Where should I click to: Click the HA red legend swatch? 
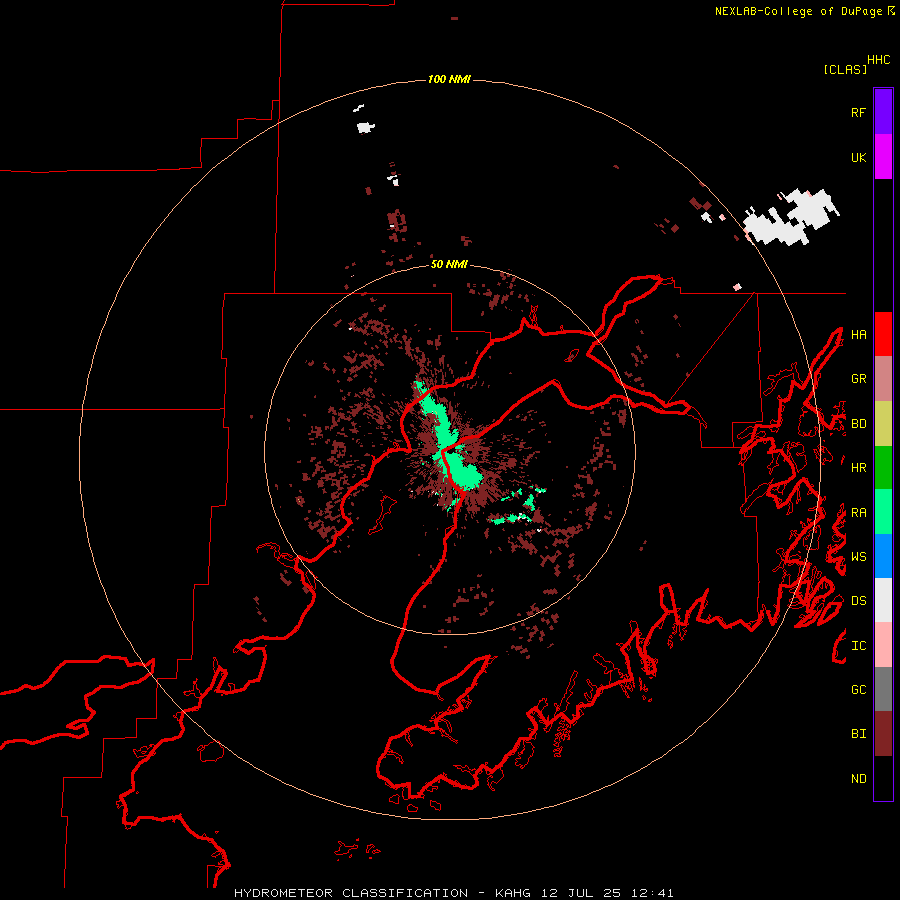pyautogui.click(x=883, y=334)
